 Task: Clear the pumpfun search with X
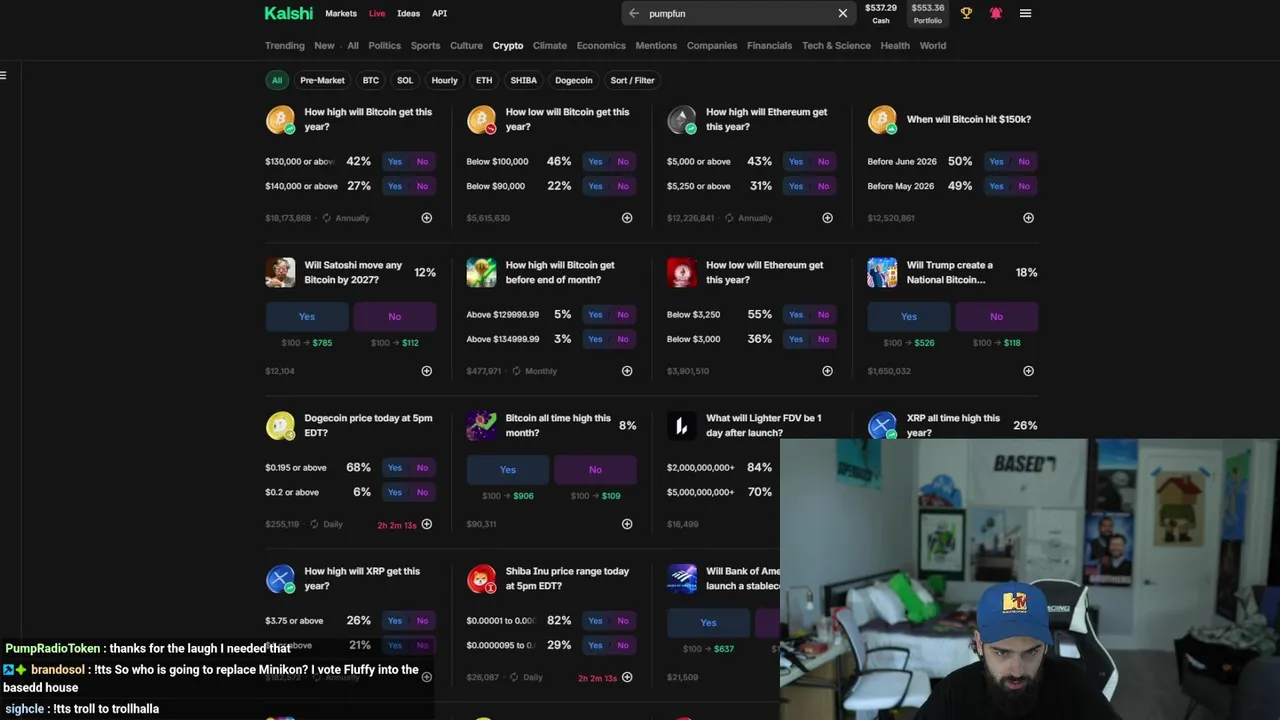[x=843, y=13]
